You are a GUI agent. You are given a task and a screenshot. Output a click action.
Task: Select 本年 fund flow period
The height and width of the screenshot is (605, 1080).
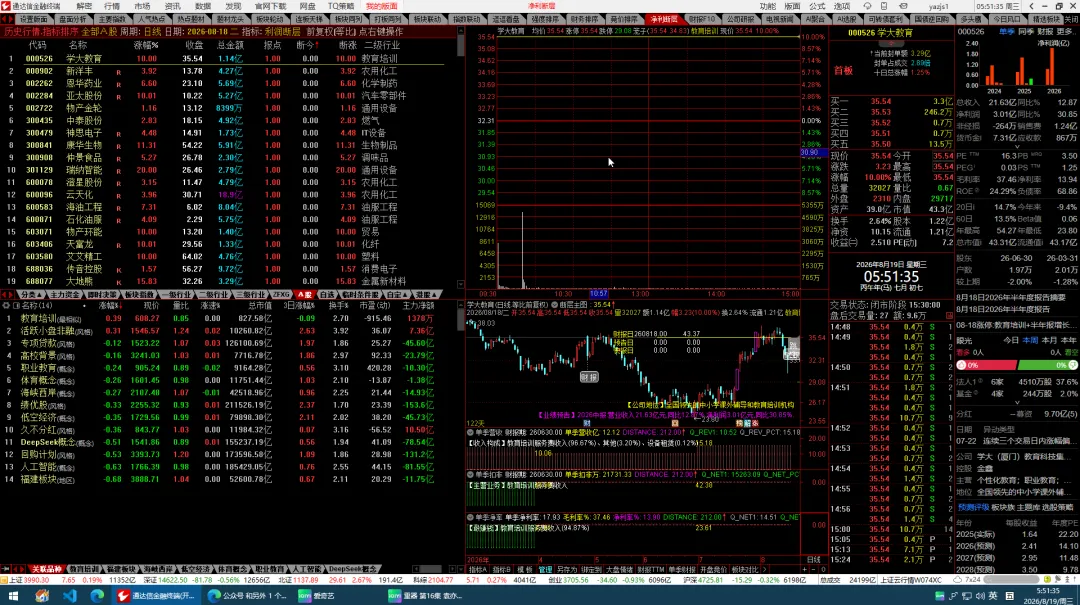[1070, 340]
